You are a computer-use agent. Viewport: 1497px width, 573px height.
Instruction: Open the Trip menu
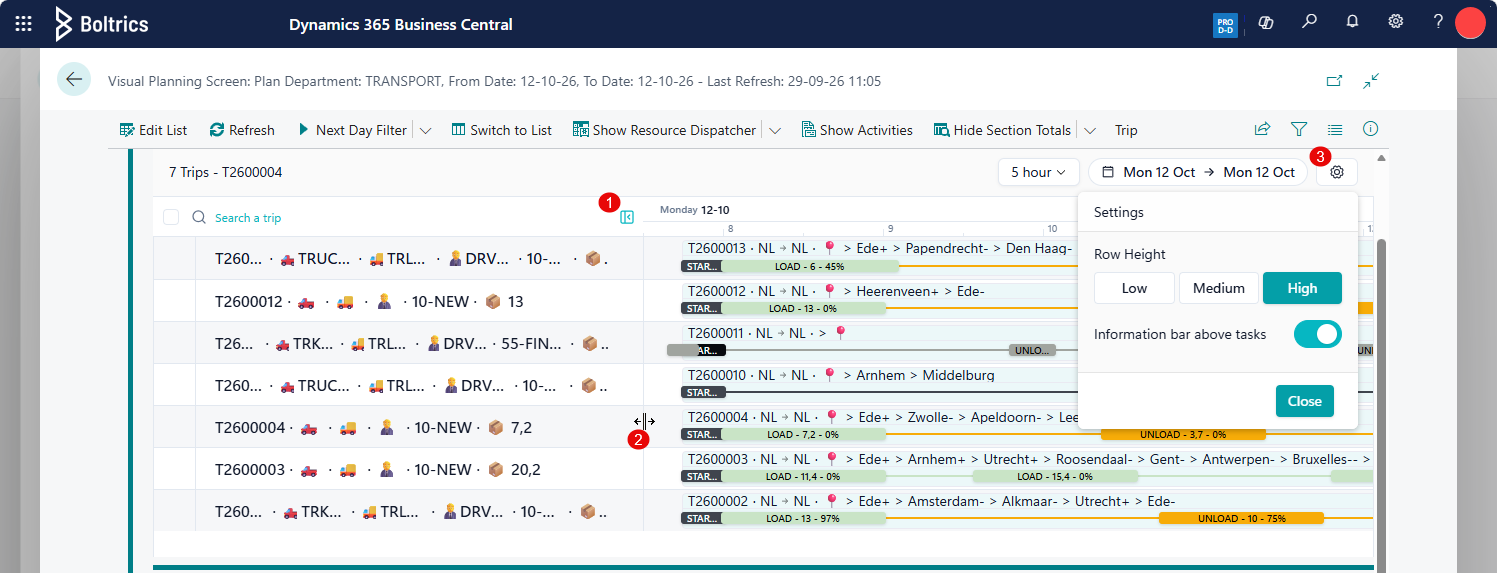[x=1126, y=130]
